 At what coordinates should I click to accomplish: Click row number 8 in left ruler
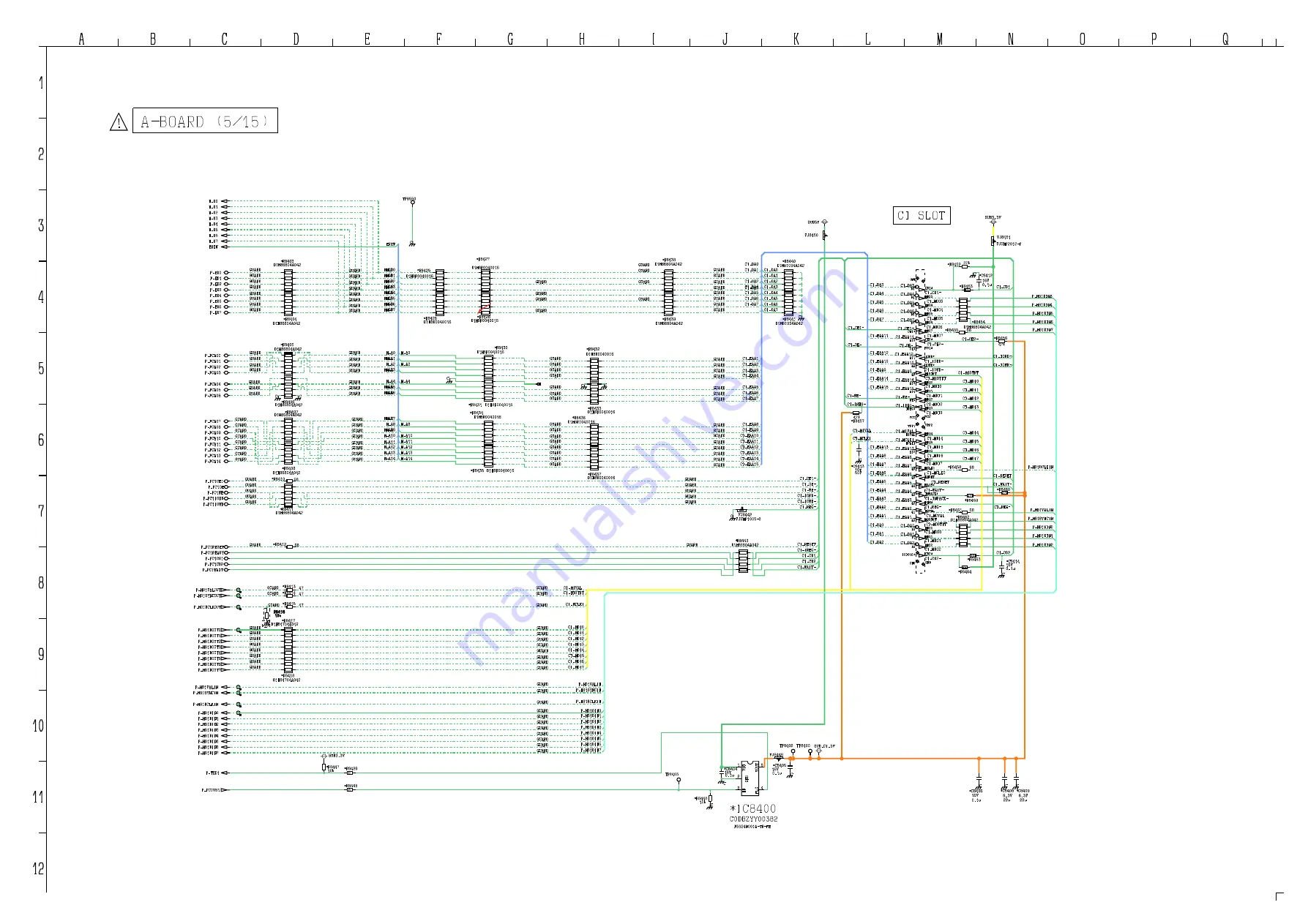coord(41,583)
